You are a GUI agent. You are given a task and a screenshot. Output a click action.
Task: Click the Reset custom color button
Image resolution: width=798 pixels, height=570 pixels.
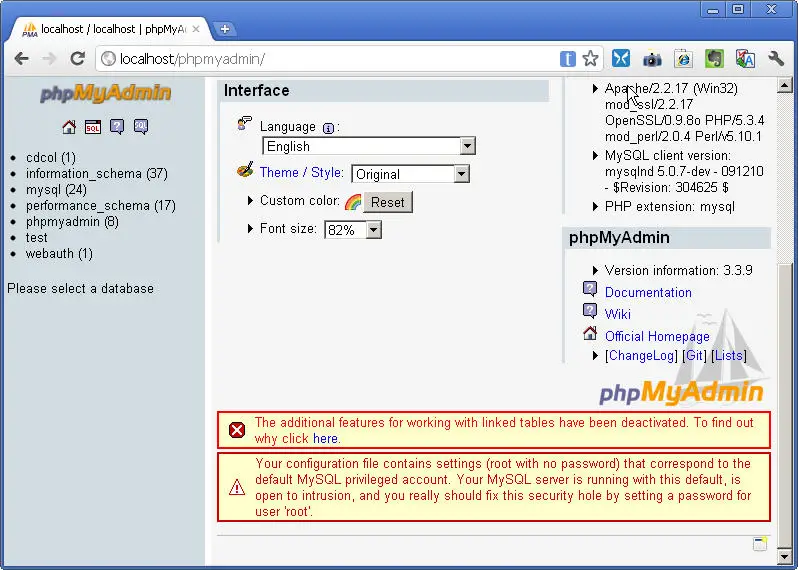pyautogui.click(x=387, y=202)
